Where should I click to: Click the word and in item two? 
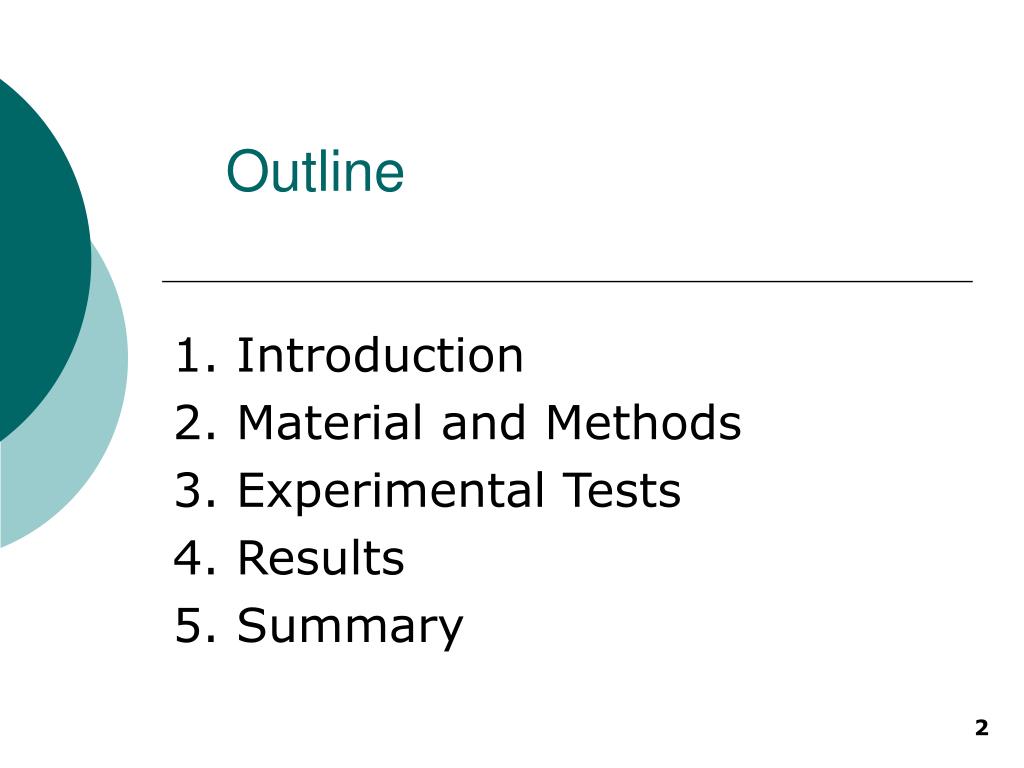[x=484, y=423]
